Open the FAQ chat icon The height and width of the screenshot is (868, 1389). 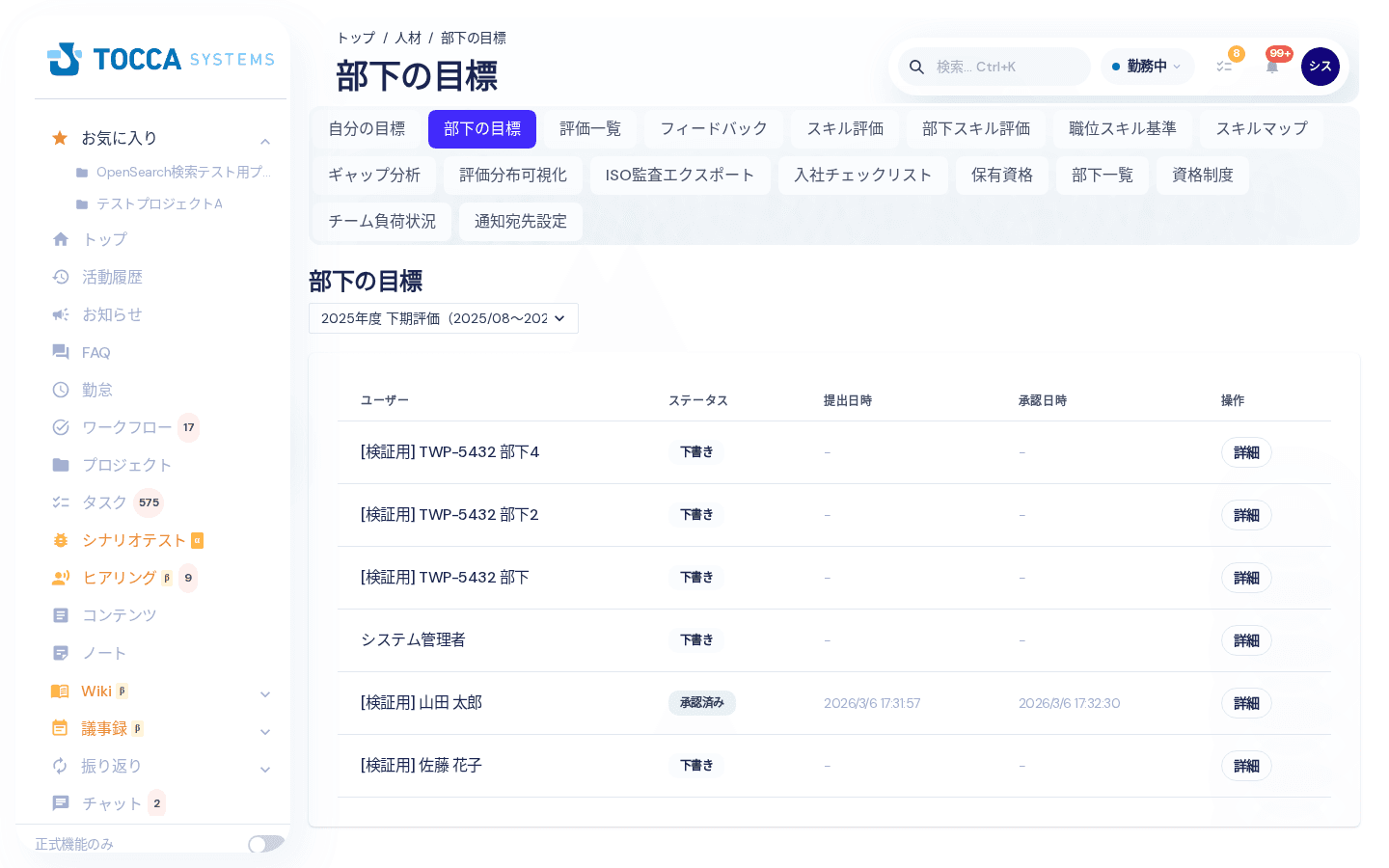61,352
